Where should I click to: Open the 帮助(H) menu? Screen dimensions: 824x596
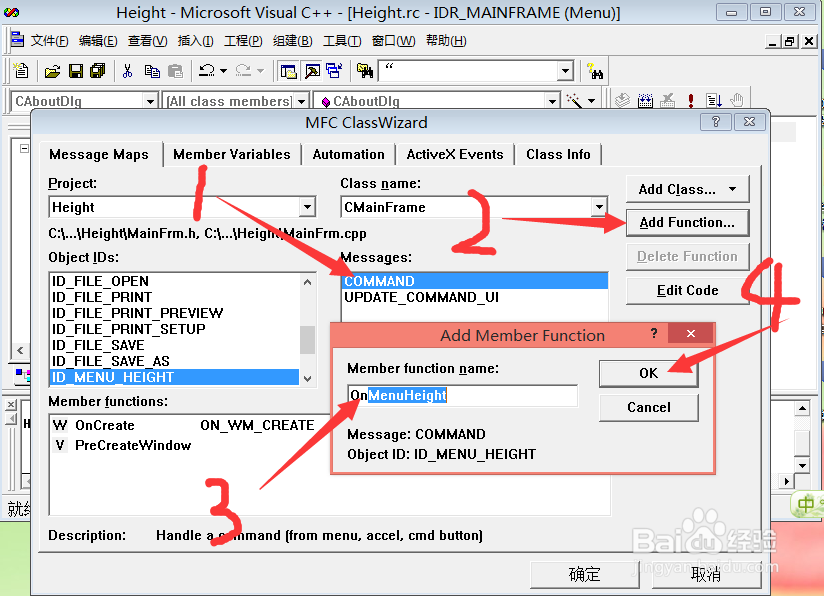click(x=446, y=40)
